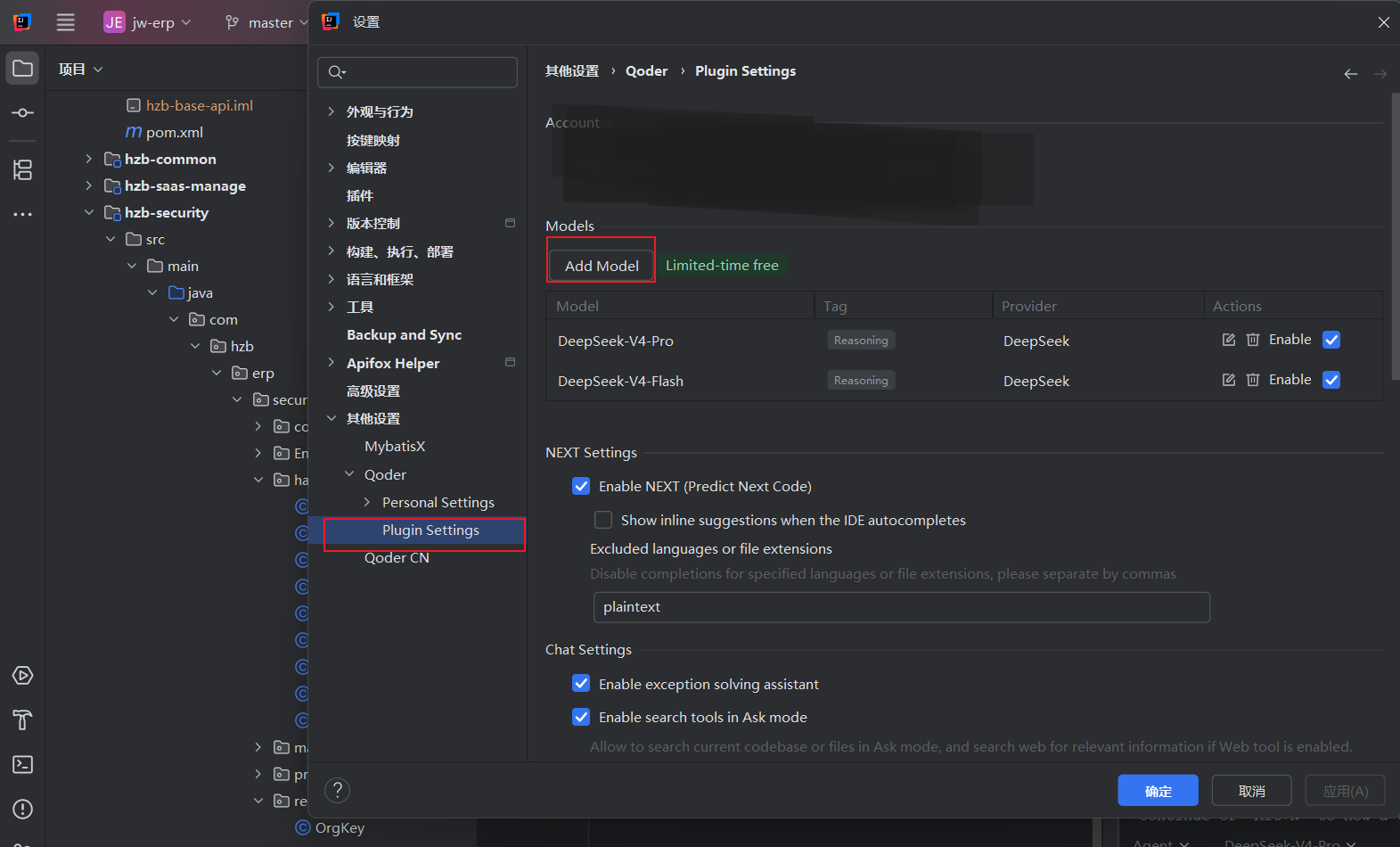Expand 编辑器 settings group
The width and height of the screenshot is (1400, 847).
tap(331, 168)
